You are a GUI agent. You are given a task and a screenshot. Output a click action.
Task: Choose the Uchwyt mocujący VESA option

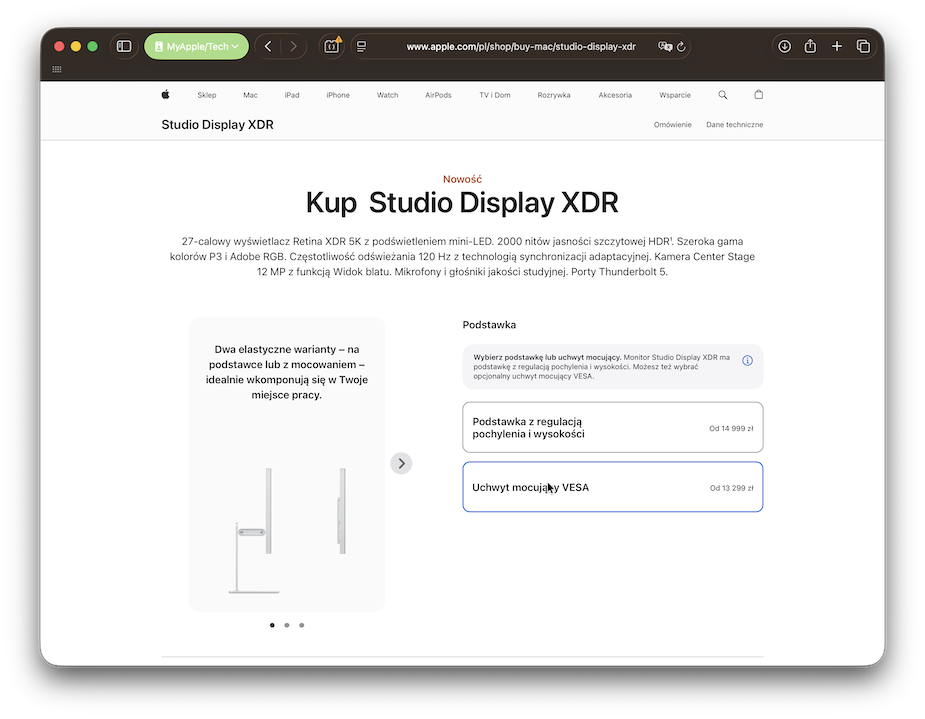(612, 487)
